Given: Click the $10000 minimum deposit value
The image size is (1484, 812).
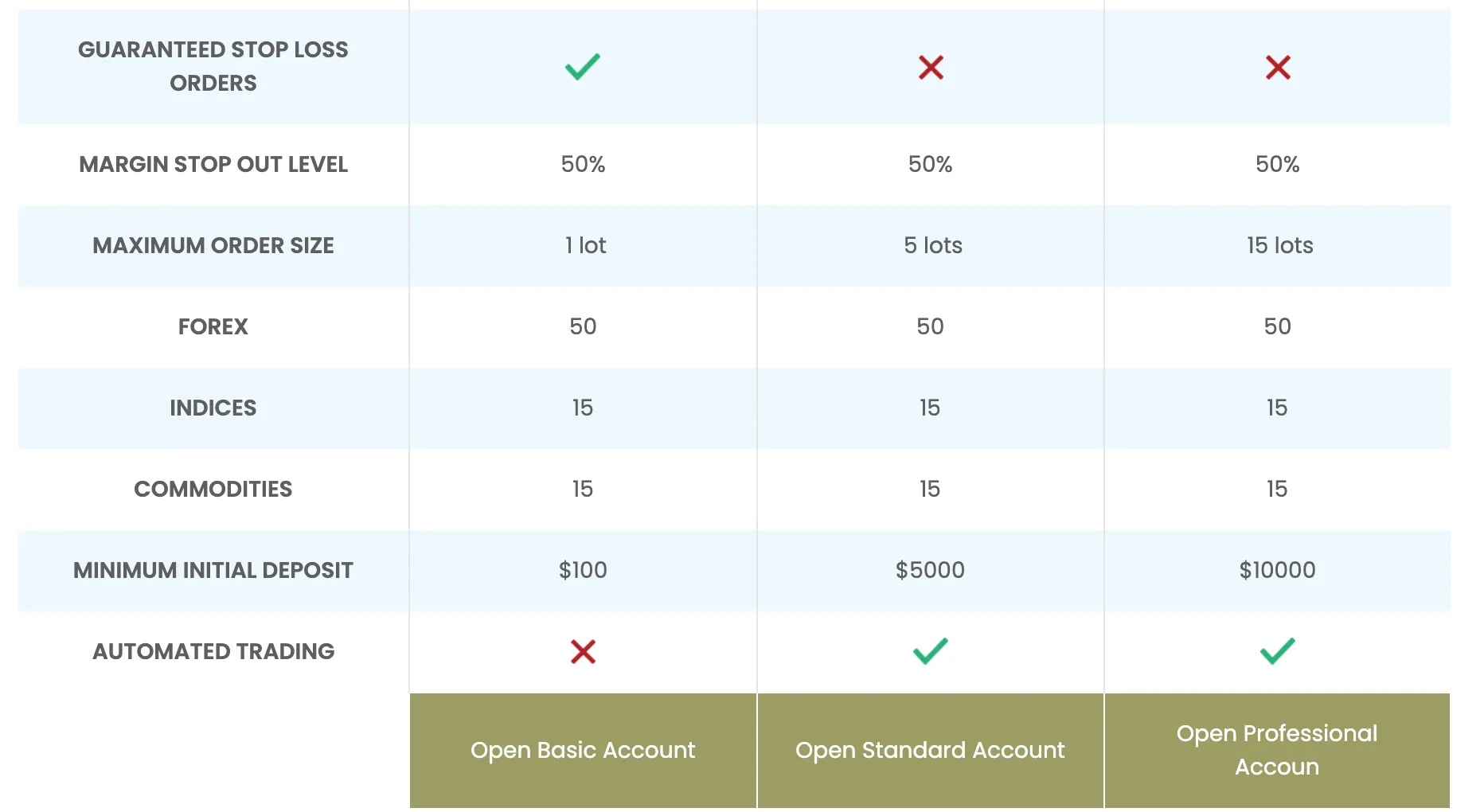Looking at the screenshot, I should coord(1278,570).
